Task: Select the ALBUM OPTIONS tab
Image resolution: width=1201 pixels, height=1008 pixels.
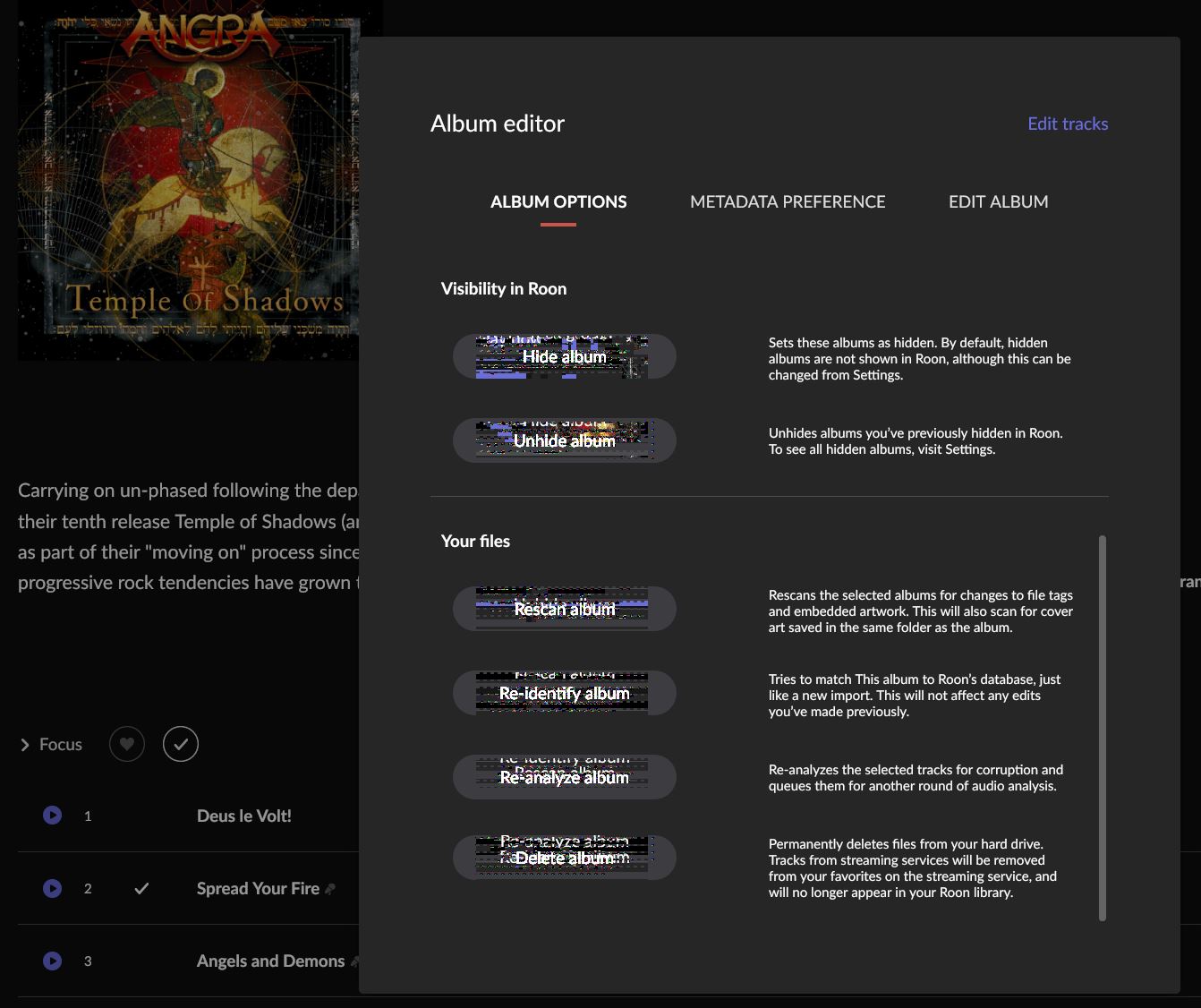Action: 558,202
